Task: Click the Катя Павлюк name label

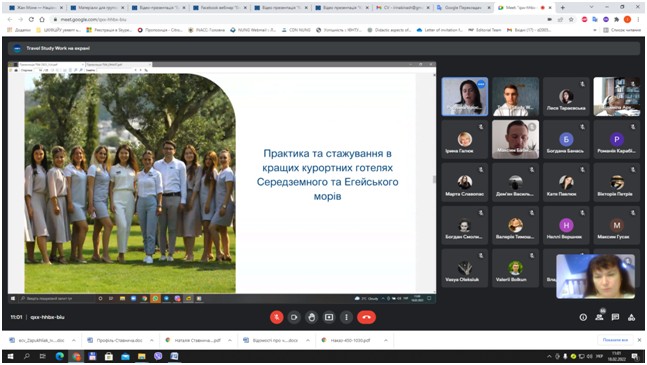Action: coord(561,194)
